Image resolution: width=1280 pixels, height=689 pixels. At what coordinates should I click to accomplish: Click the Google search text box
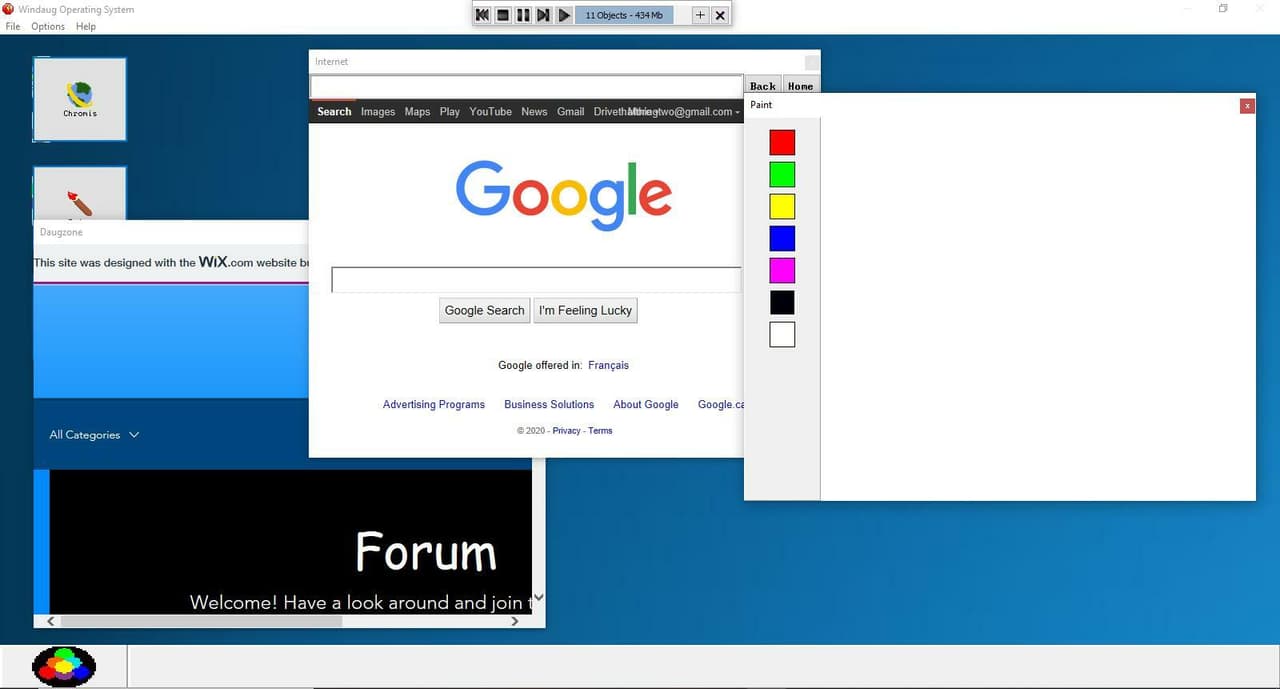point(536,280)
